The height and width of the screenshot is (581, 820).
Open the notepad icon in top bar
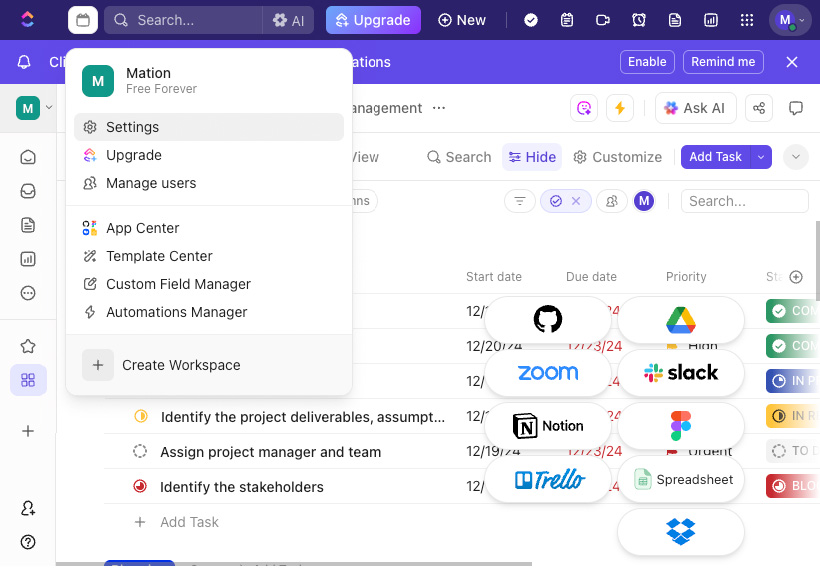pos(567,20)
